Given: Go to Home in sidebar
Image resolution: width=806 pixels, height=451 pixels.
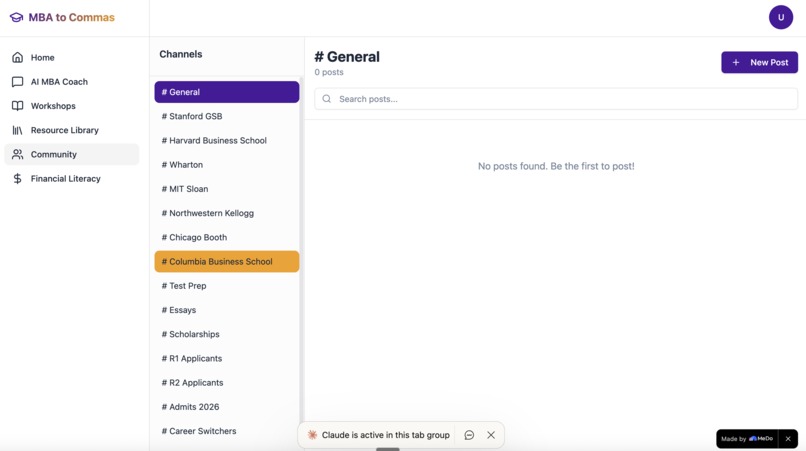Looking at the screenshot, I should [x=71, y=58].
